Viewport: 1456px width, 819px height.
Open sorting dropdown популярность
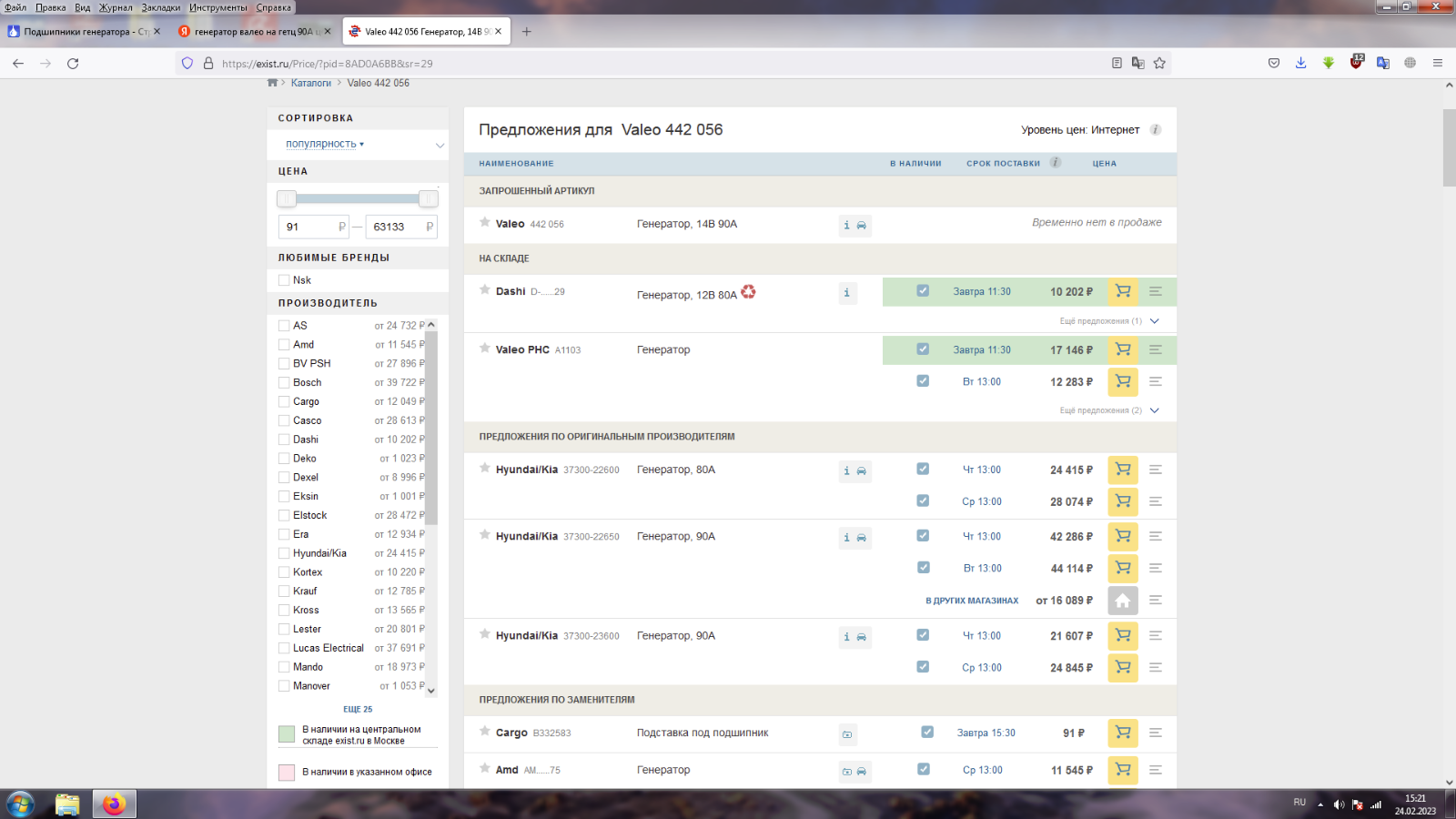point(325,144)
